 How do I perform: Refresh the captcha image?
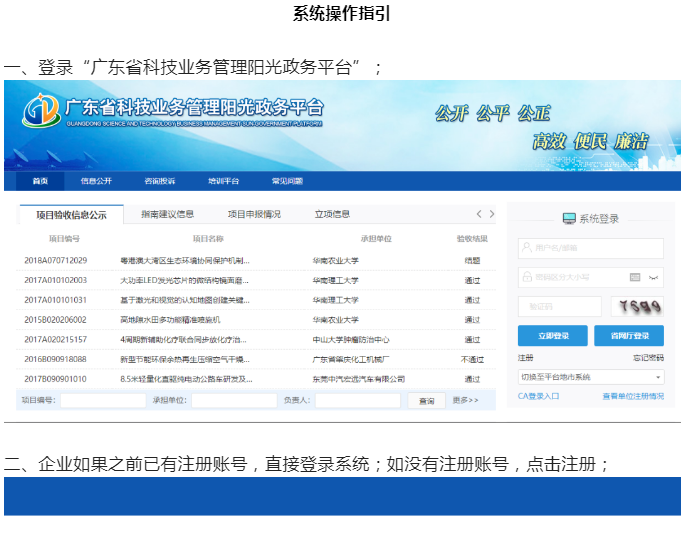point(637,307)
